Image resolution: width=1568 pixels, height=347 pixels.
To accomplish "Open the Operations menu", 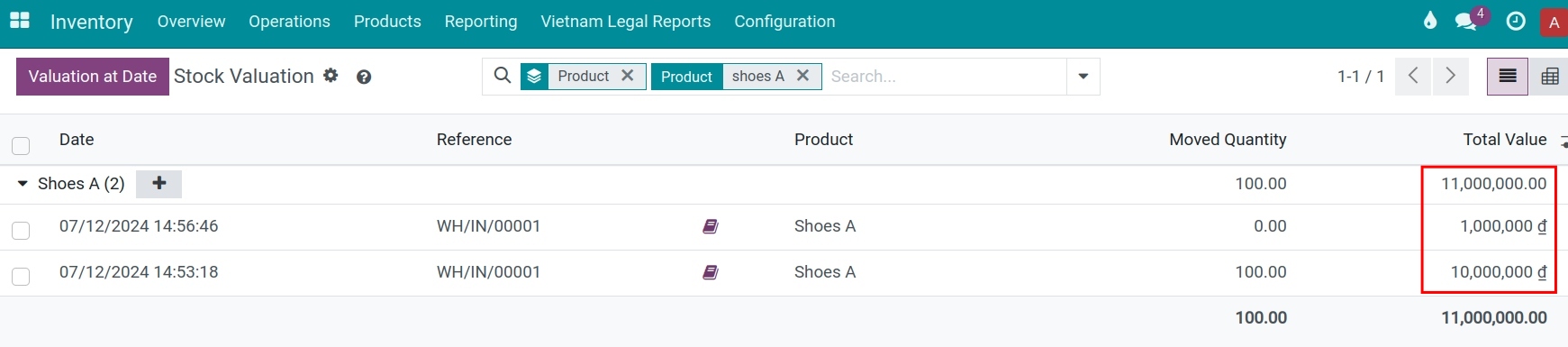I will point(289,22).
